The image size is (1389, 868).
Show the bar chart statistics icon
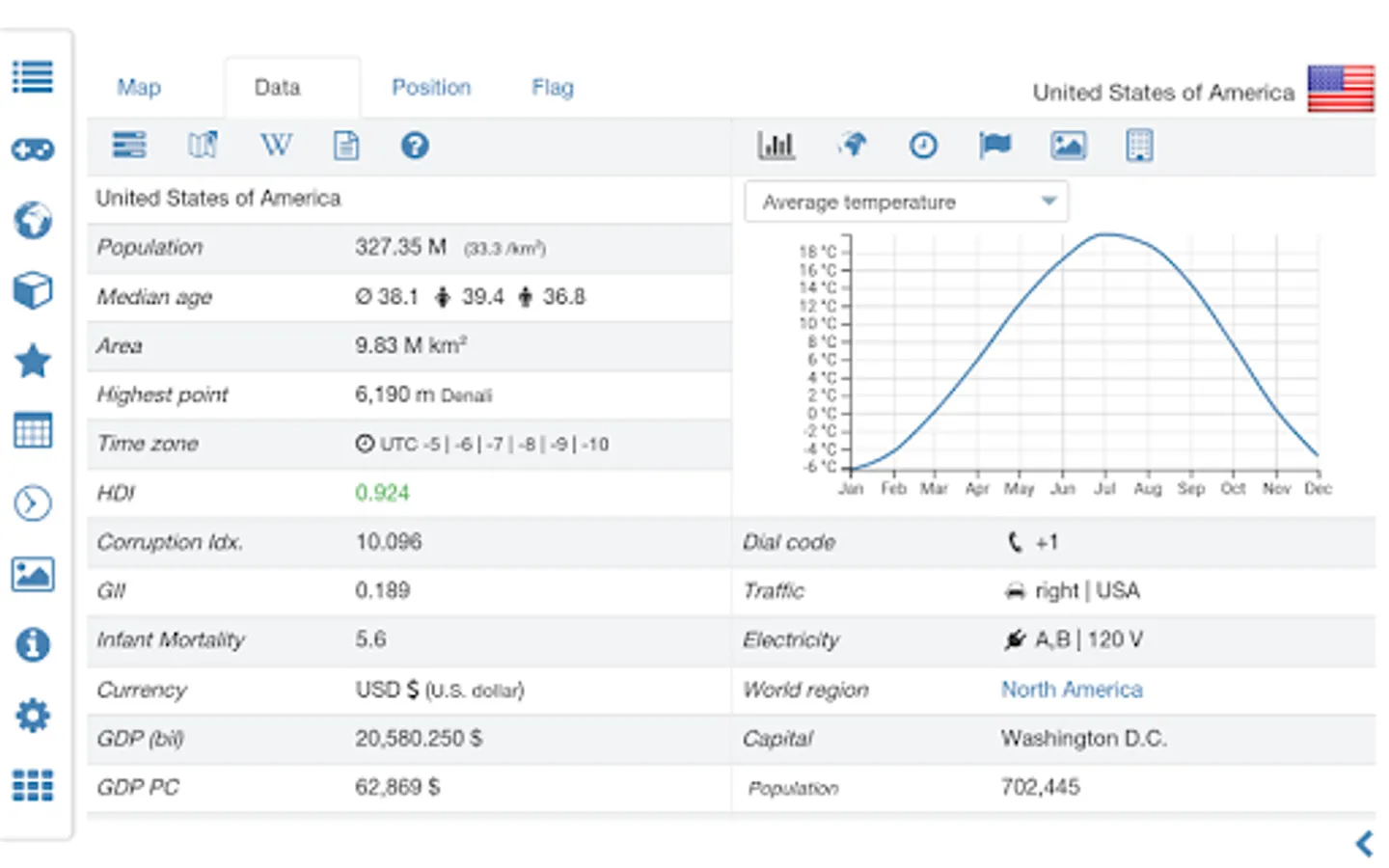[x=776, y=146]
